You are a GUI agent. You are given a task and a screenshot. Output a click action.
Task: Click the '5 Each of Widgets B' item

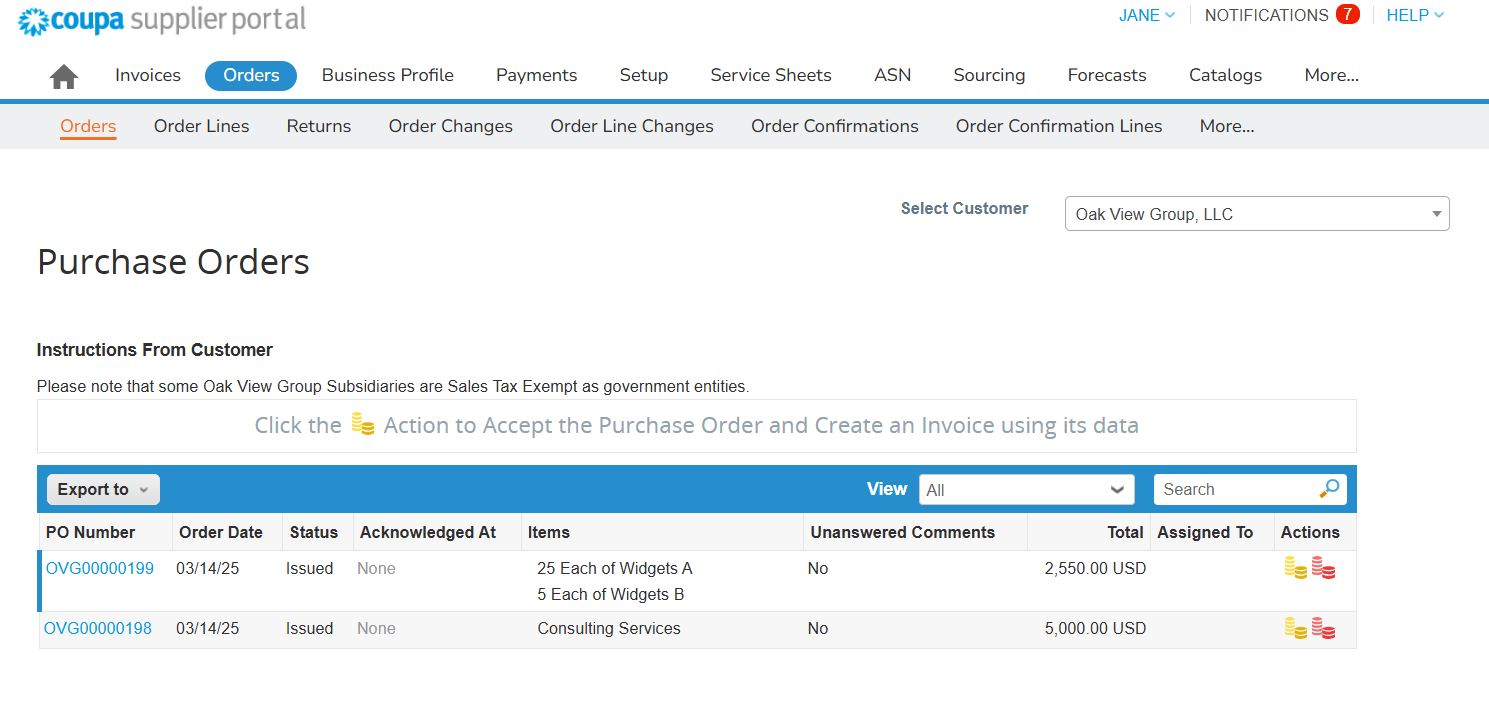[x=611, y=594]
